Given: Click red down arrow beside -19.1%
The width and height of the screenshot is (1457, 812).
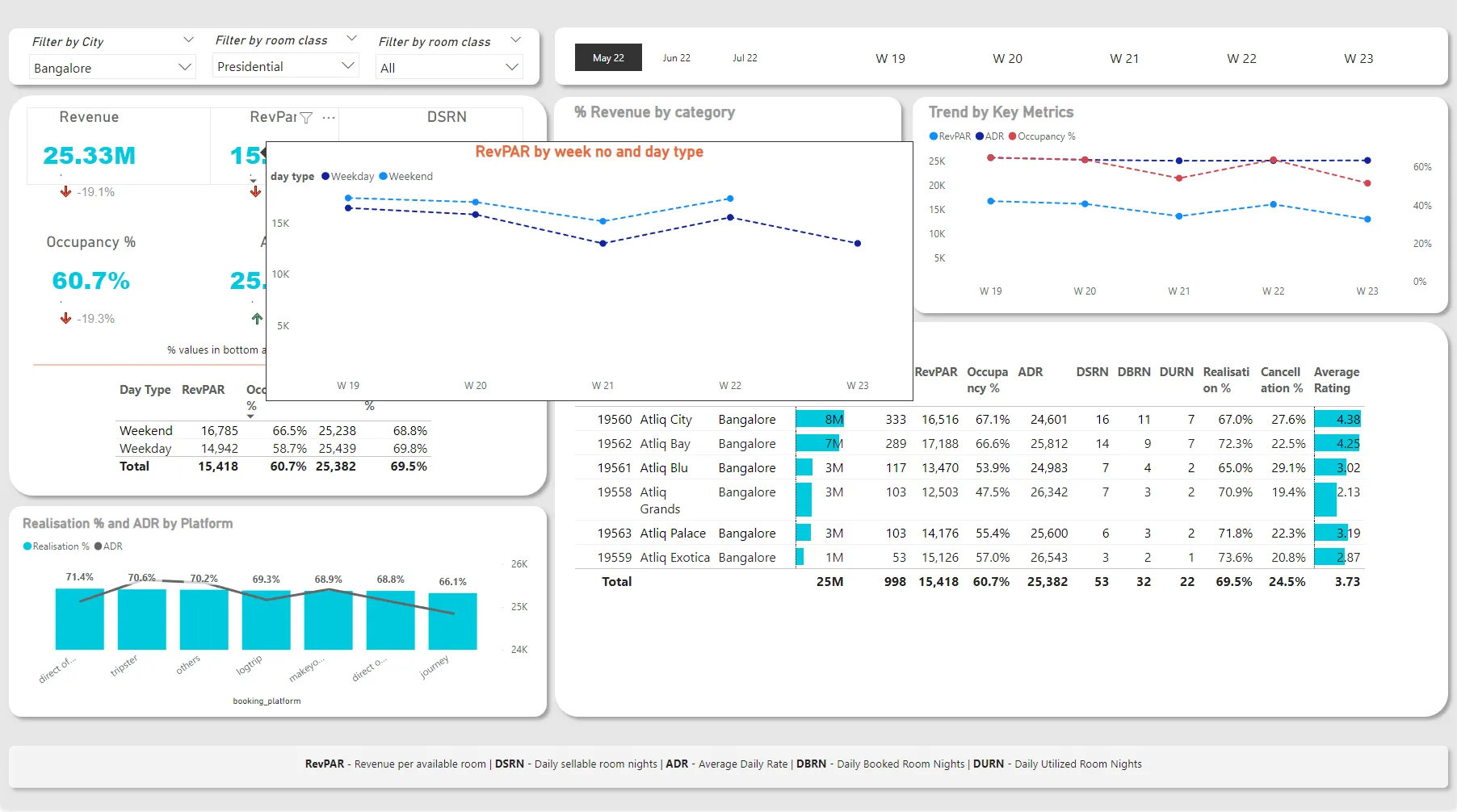Looking at the screenshot, I should [x=66, y=192].
